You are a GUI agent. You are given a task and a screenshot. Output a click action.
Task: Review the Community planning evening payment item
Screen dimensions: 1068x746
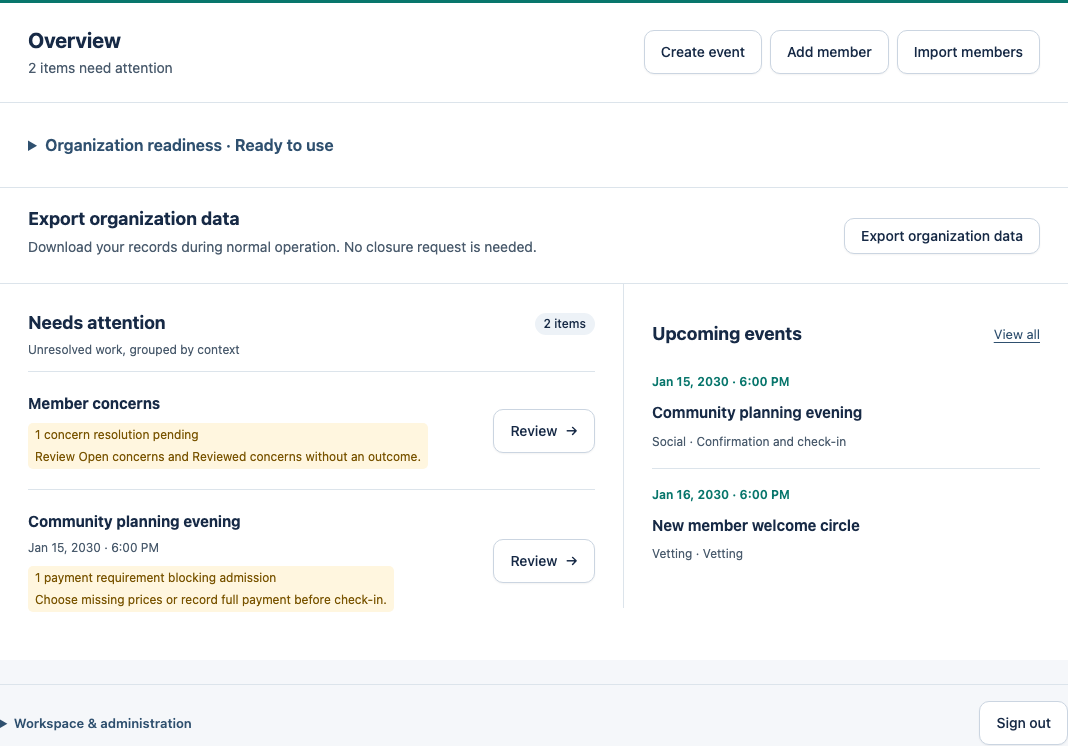544,561
